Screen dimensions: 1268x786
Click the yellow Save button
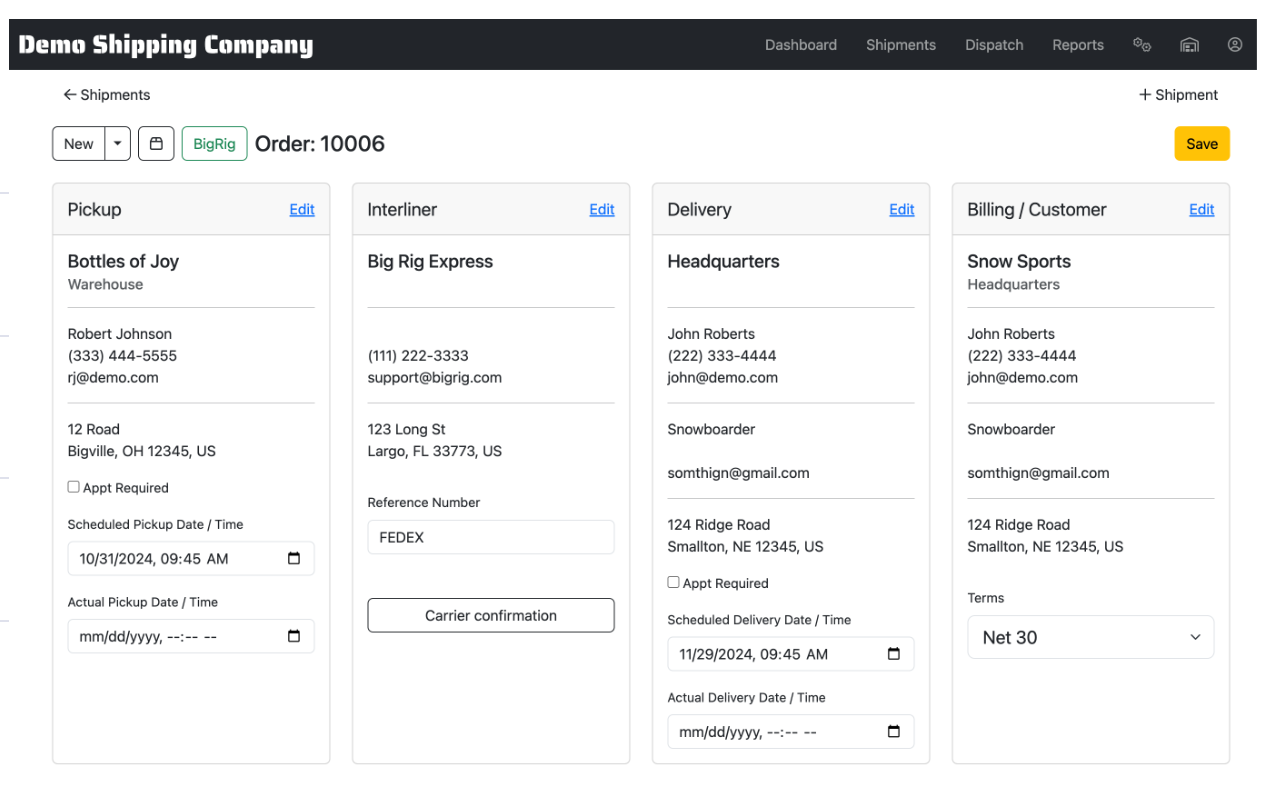click(1201, 144)
